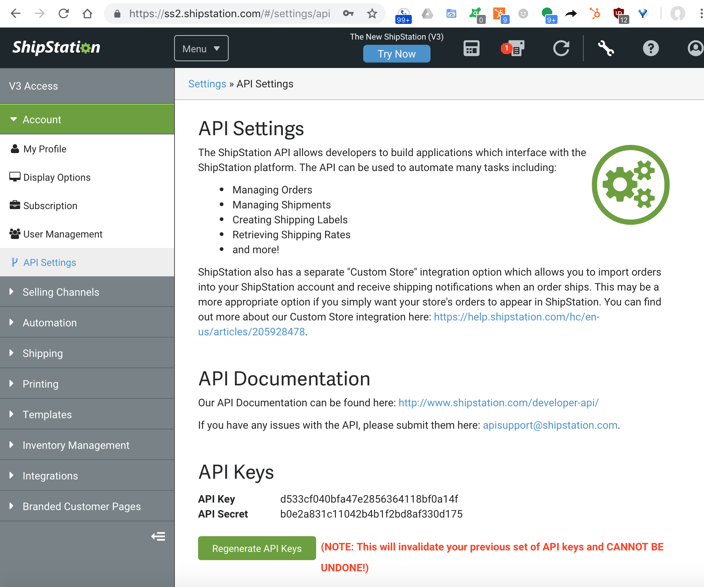Click the ShipStation logo

56,47
